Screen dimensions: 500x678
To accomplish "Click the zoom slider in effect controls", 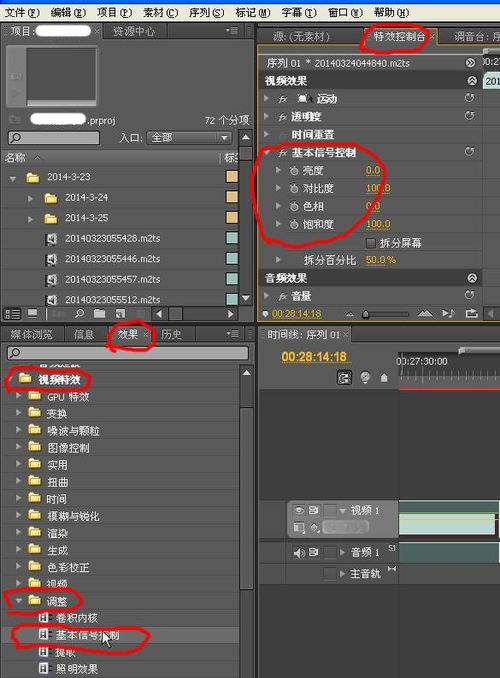I will point(385,314).
